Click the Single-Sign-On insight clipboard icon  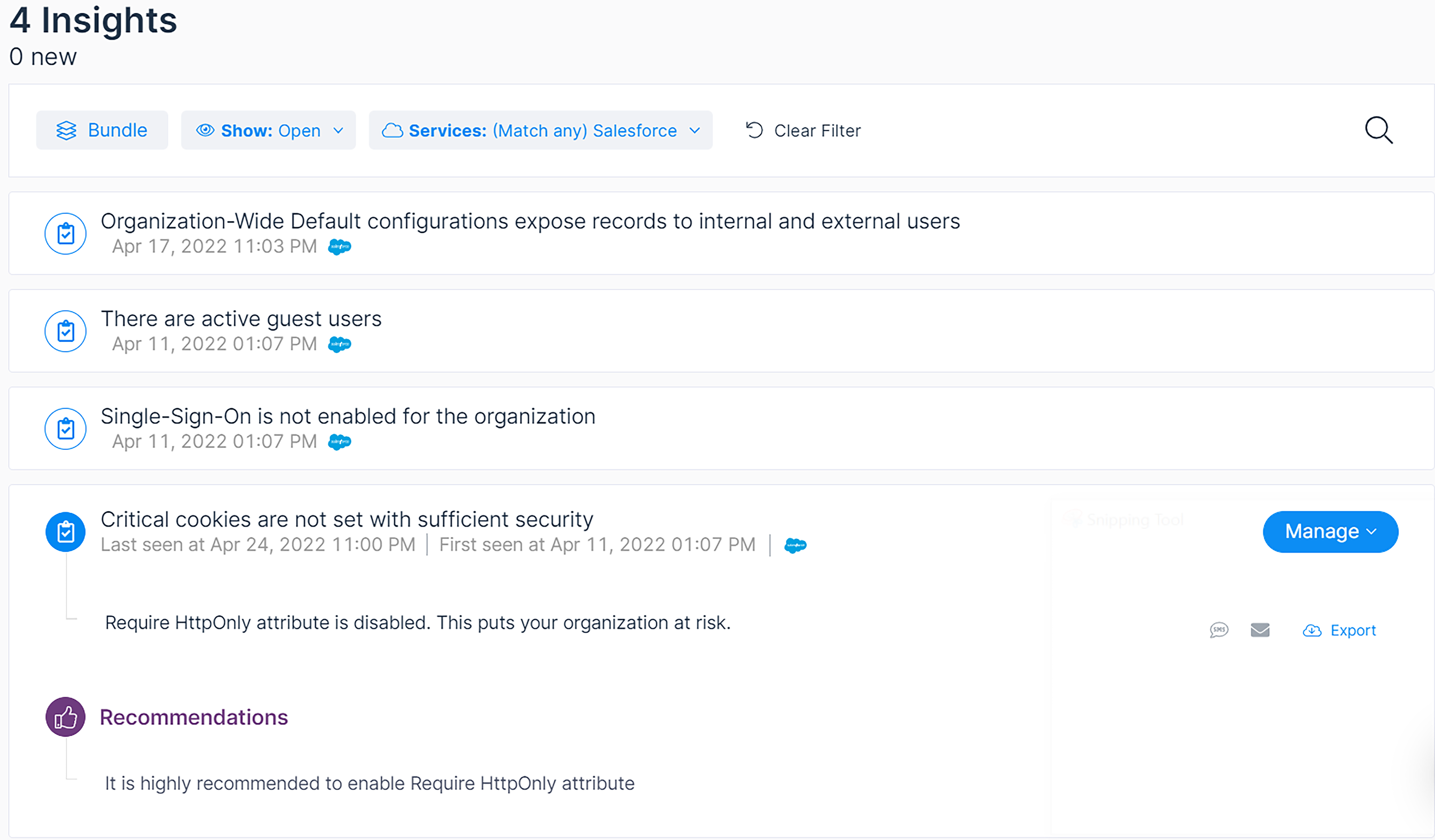click(x=66, y=429)
